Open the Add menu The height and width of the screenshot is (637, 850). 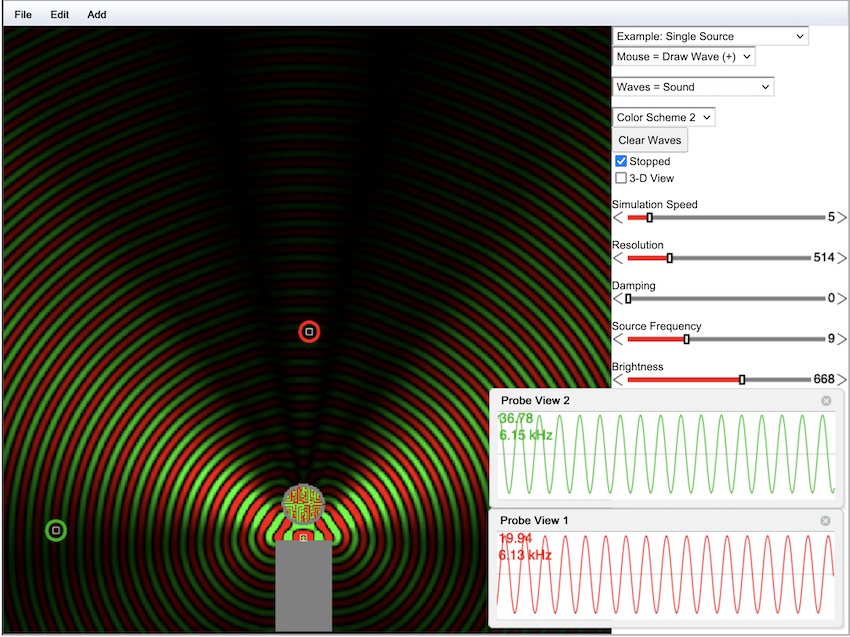tap(97, 15)
